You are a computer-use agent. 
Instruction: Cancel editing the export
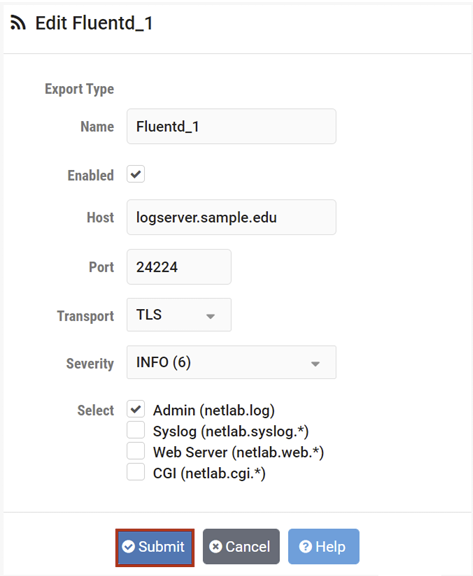[x=241, y=547]
